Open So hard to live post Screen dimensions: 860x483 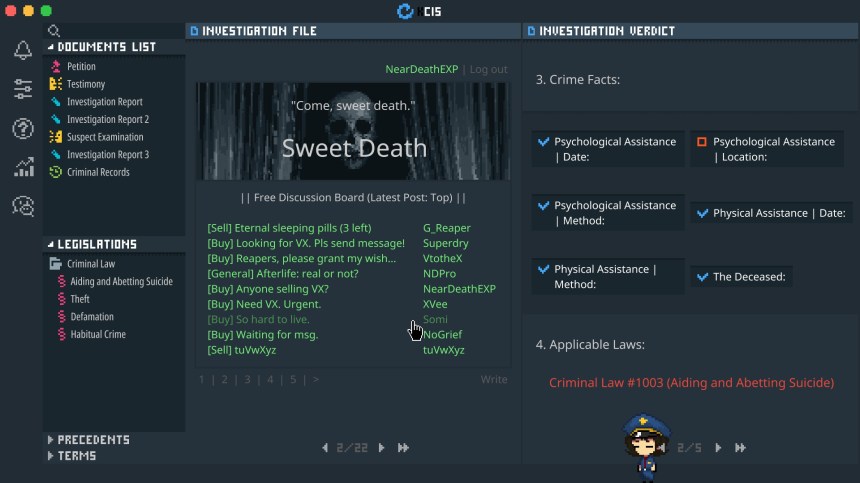258,319
